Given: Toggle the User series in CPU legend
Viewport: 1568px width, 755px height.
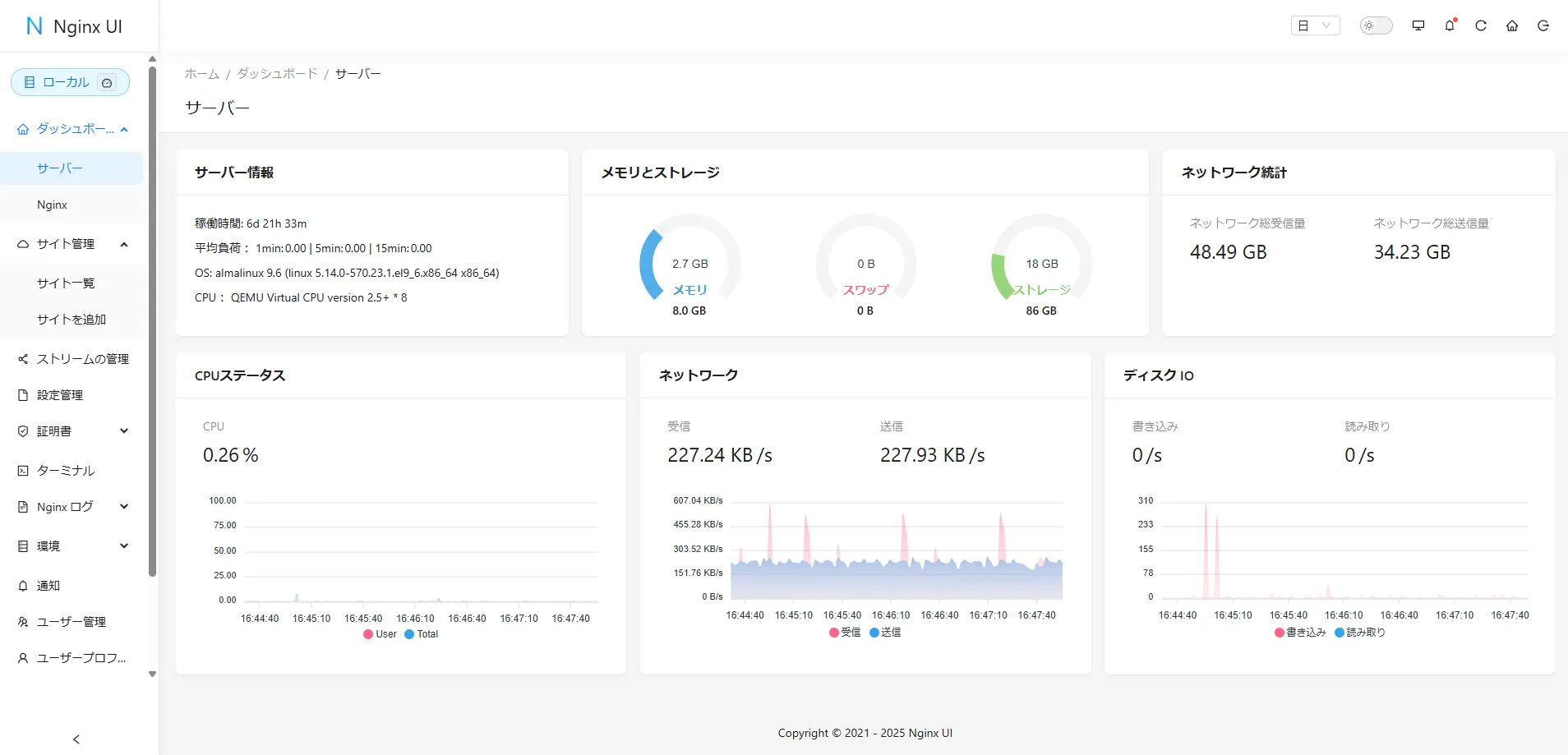Looking at the screenshot, I should pyautogui.click(x=380, y=634).
